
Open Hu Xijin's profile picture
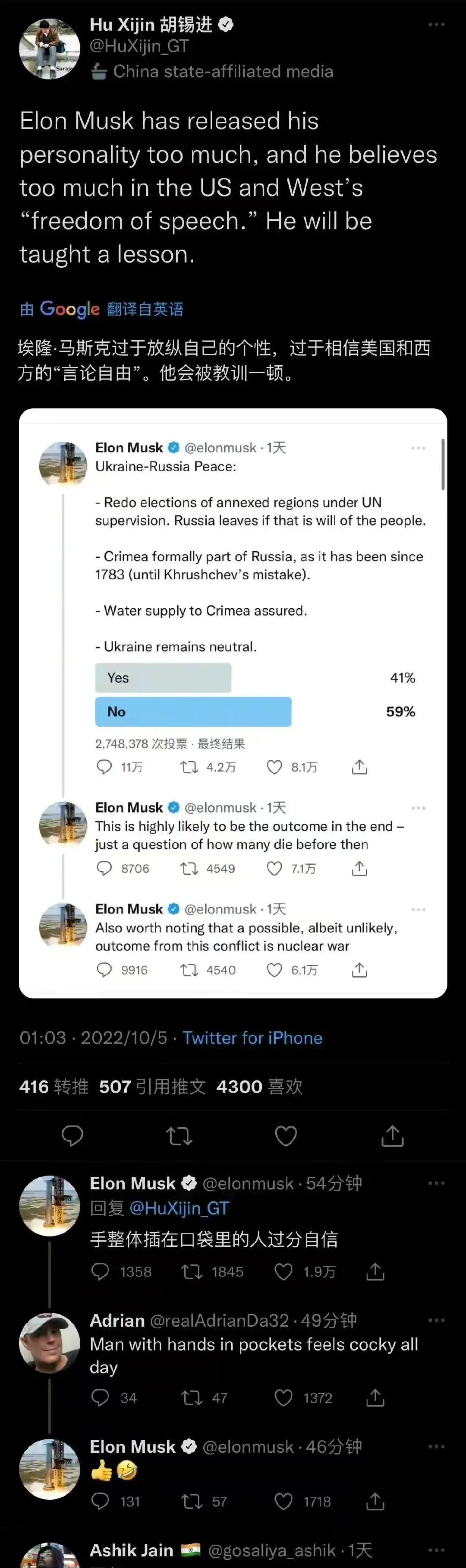49,47
